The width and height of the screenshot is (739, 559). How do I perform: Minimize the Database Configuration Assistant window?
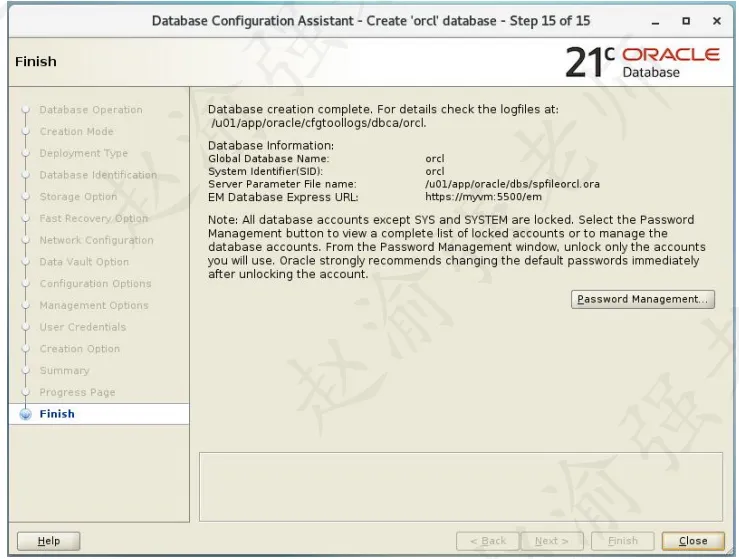pos(655,21)
